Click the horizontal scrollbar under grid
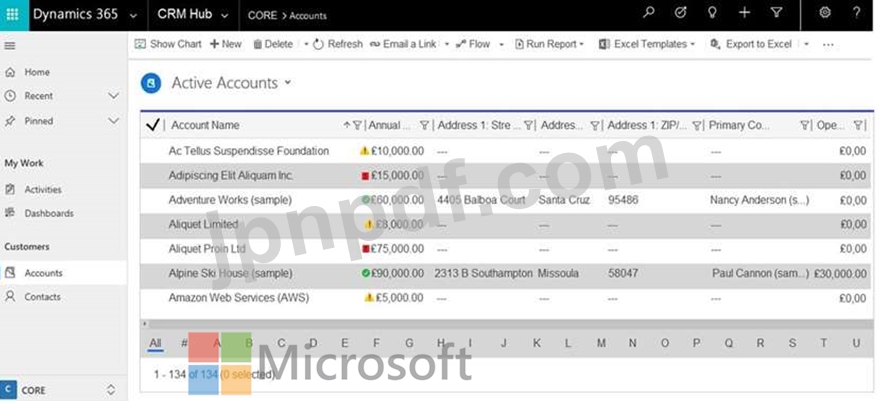 pyautogui.click(x=507, y=324)
